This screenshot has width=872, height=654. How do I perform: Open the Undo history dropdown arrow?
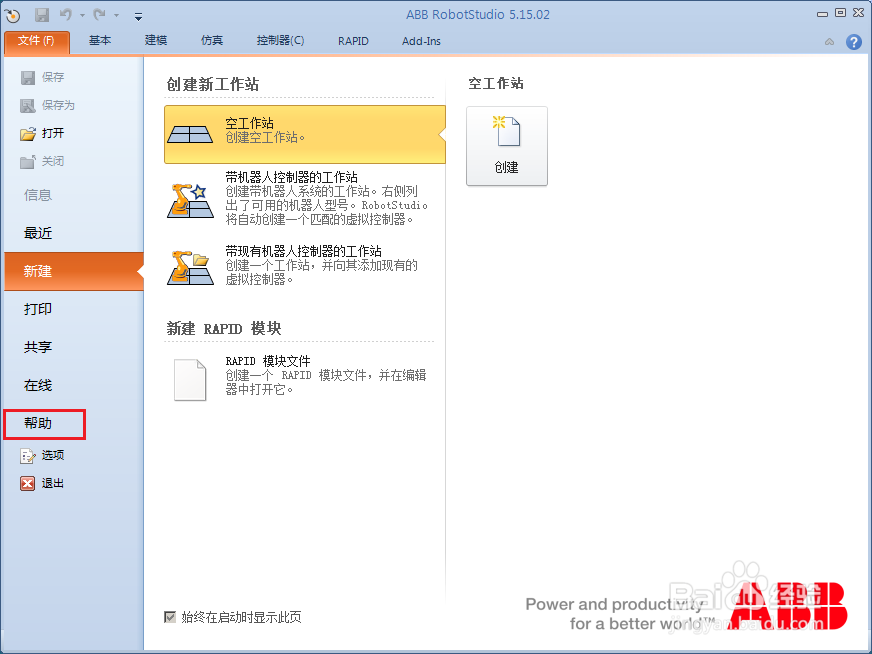point(82,16)
